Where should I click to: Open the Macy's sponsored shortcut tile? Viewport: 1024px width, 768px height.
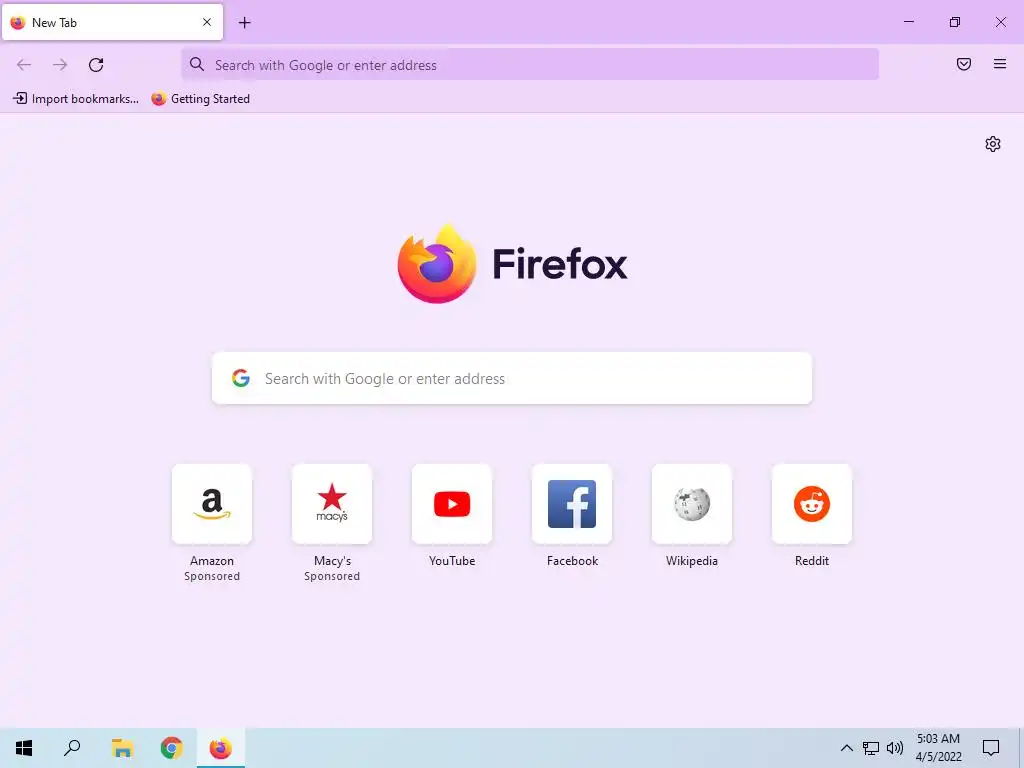click(x=332, y=504)
